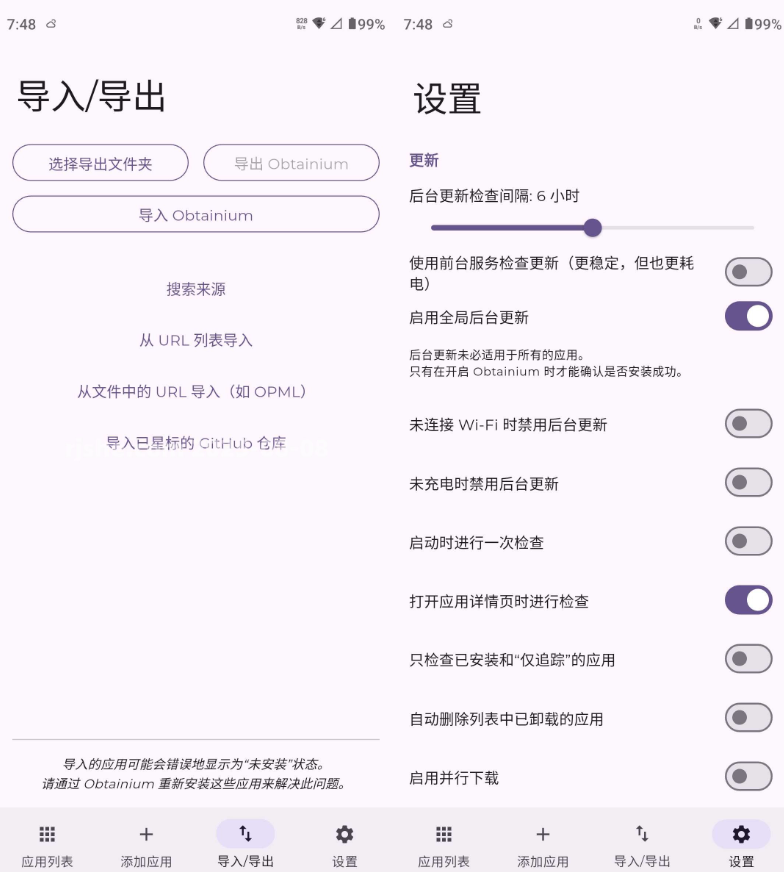This screenshot has width=784, height=872.
Task: Adjust 后台更新检查间隔 slider handle
Action: [593, 227]
